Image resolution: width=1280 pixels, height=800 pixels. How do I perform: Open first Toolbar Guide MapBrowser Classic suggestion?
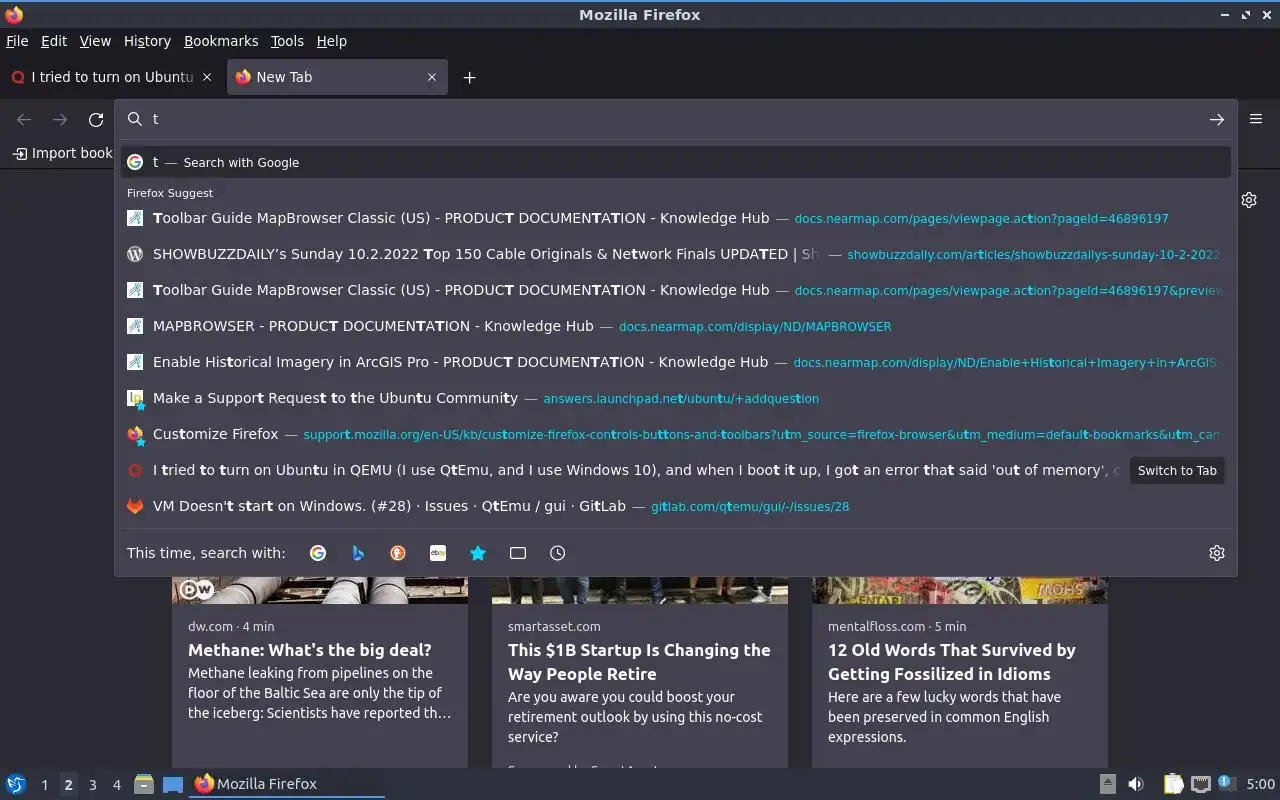(x=676, y=218)
